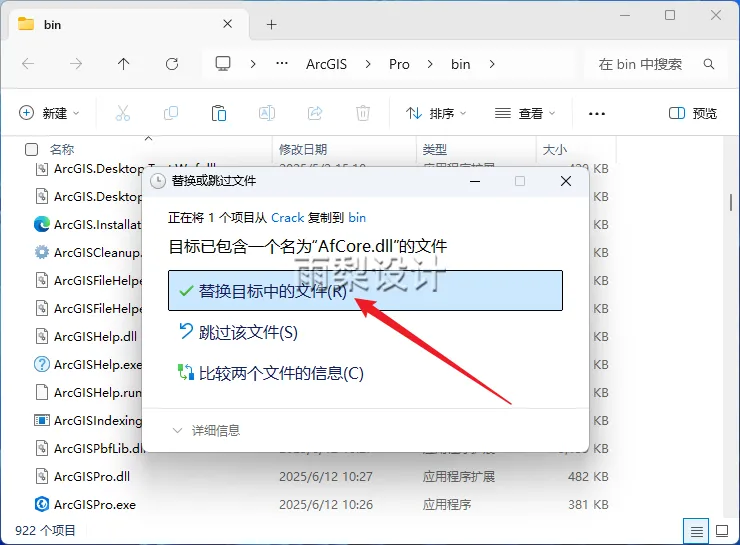Screen dimensions: 740x545
Task: Compare info for both files
Action: tap(271, 373)
